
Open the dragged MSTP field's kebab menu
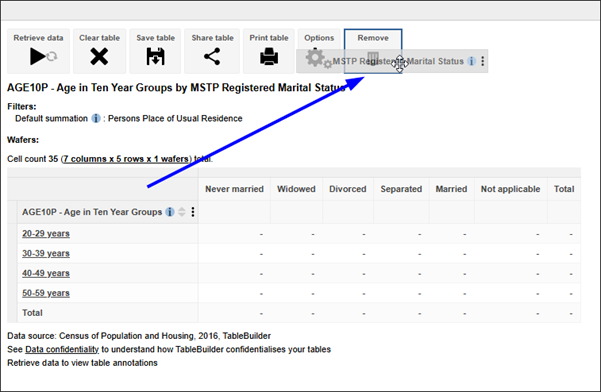coord(483,61)
